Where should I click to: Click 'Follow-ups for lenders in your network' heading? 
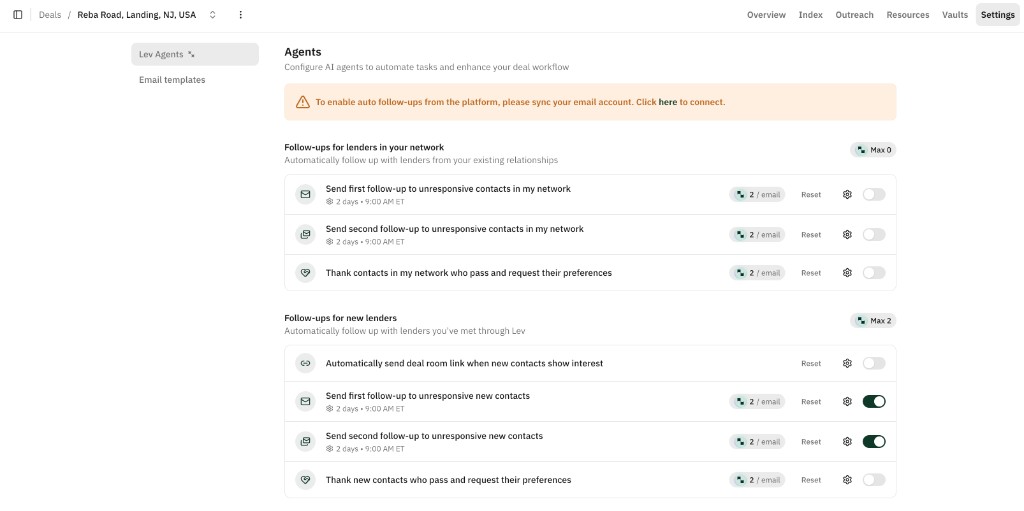[x=364, y=147]
